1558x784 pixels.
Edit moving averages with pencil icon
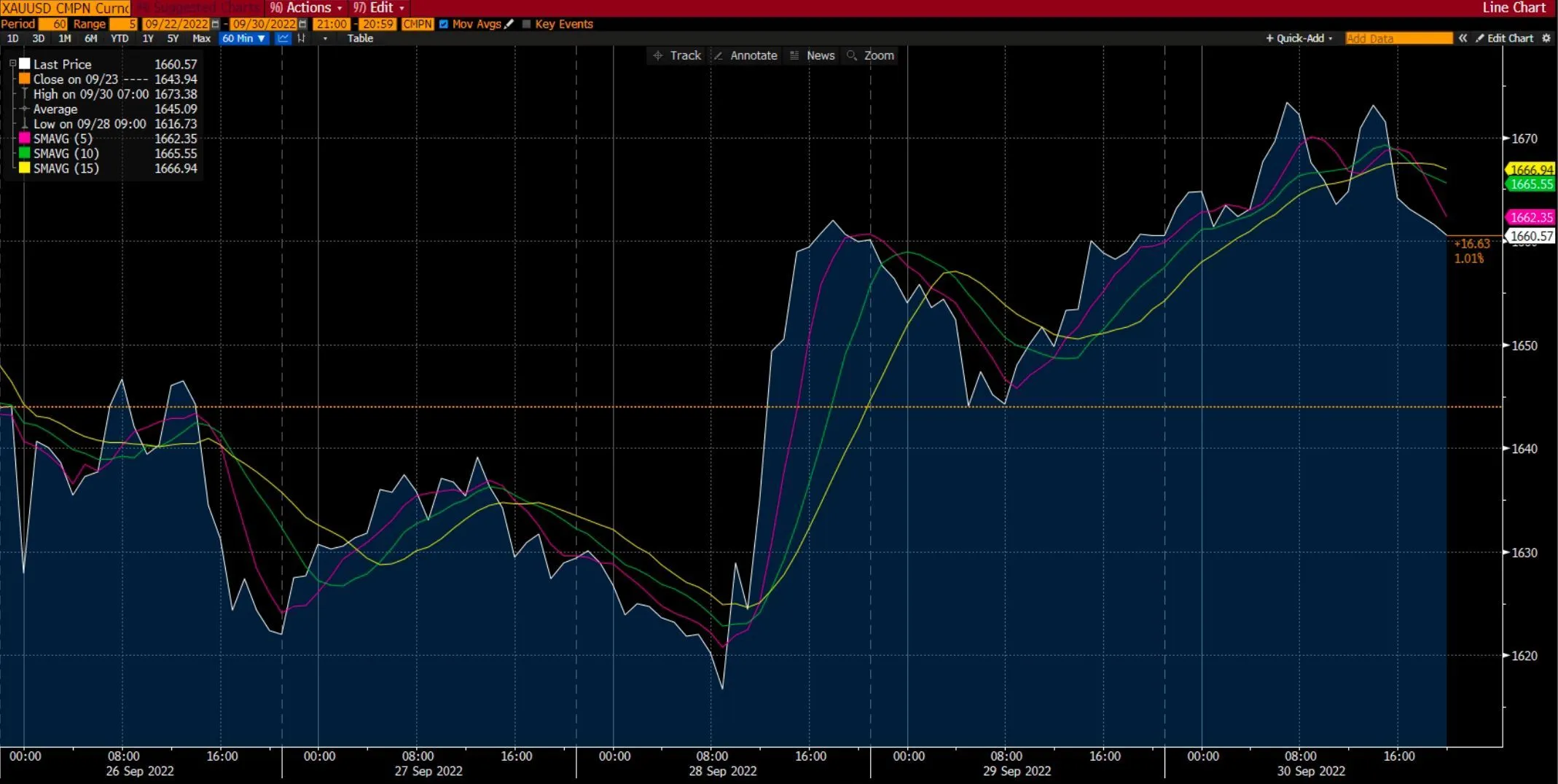pos(509,24)
